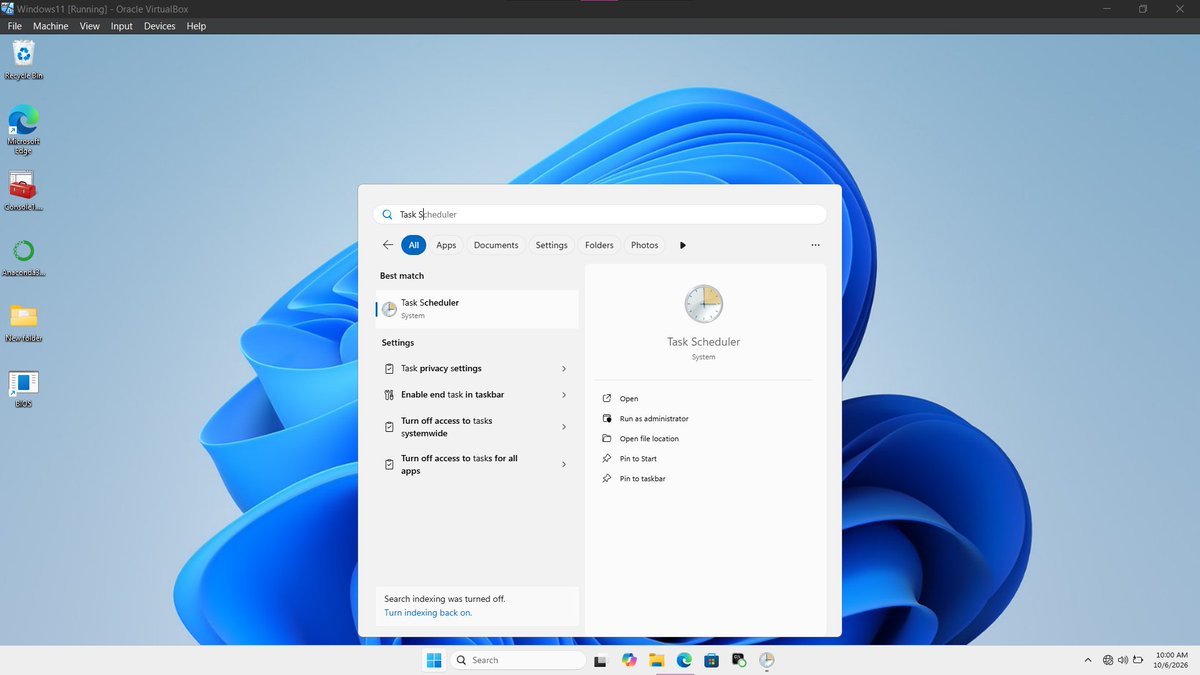Expand Enable end task in taskbar chevron

(564, 395)
